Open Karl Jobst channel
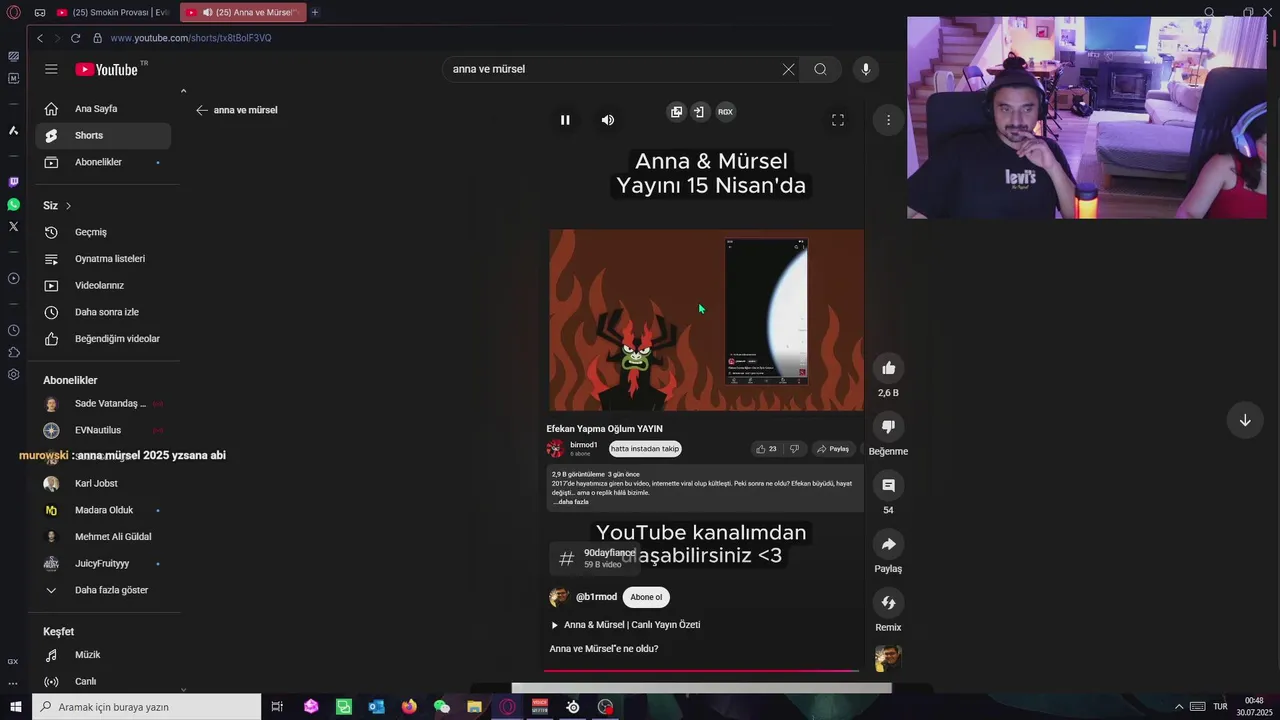The width and height of the screenshot is (1280, 720). (103, 484)
